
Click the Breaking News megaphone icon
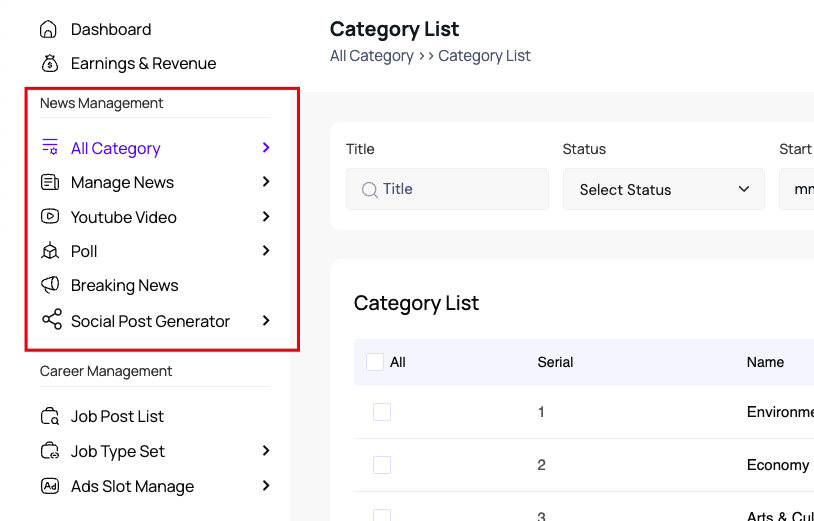50,285
